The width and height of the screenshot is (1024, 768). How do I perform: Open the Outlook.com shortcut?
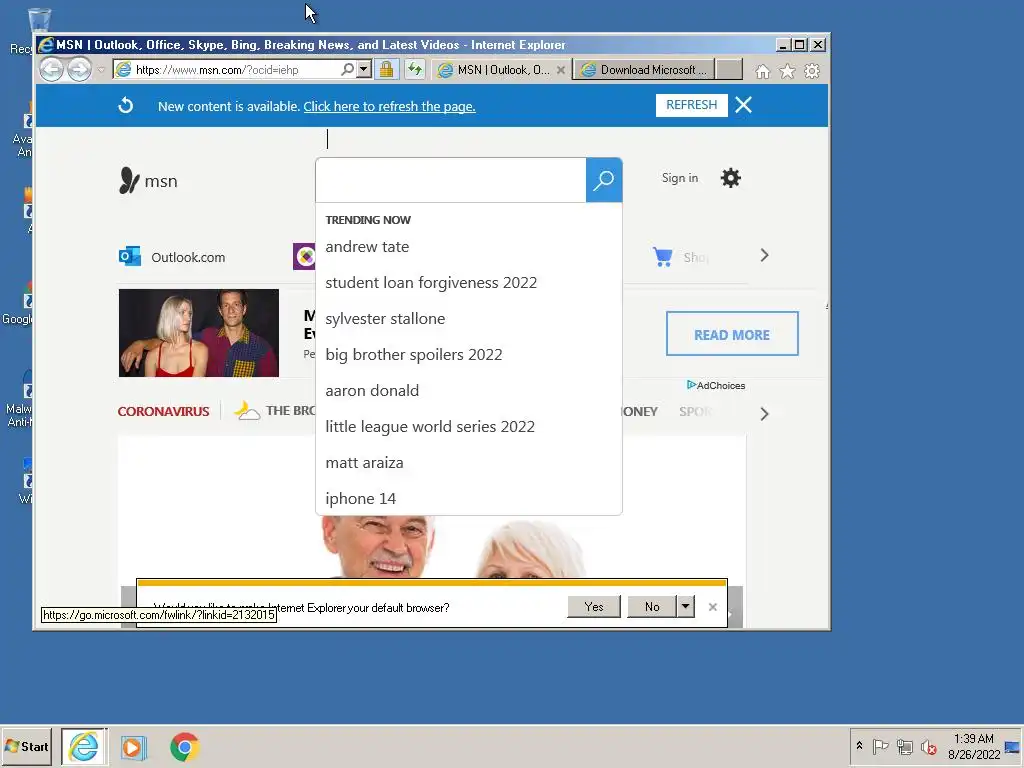[x=172, y=257]
